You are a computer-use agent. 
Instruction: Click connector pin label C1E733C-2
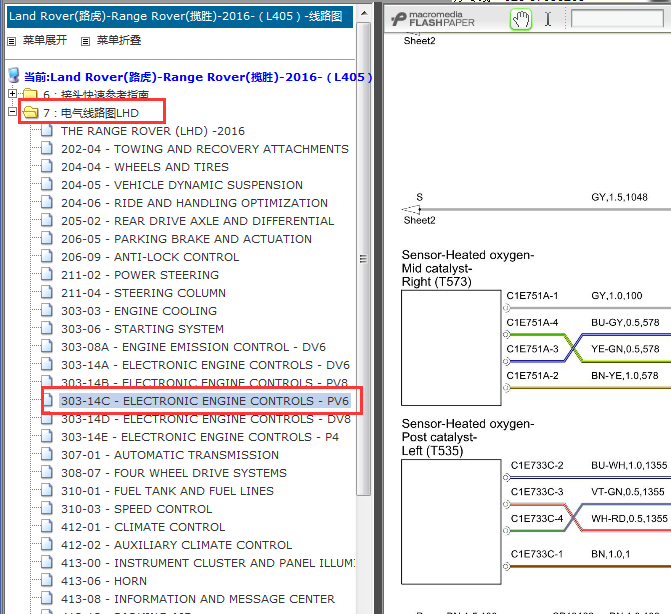pos(537,465)
